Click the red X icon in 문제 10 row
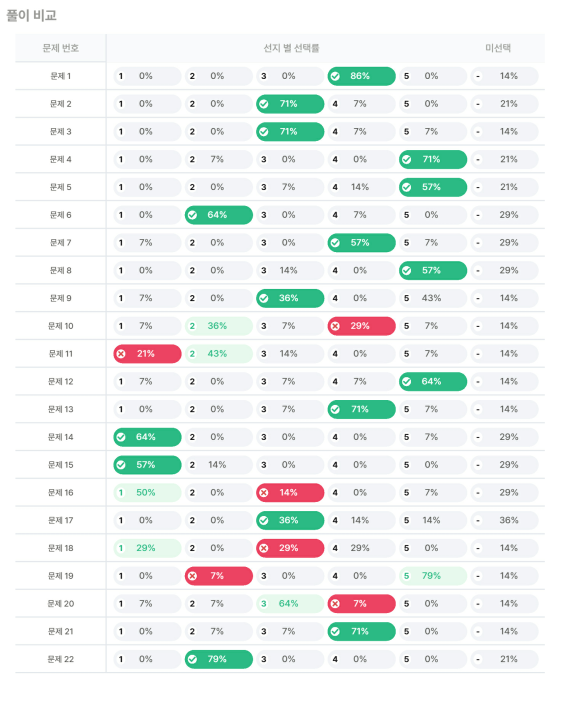This screenshot has height=701, width=564. tap(335, 326)
